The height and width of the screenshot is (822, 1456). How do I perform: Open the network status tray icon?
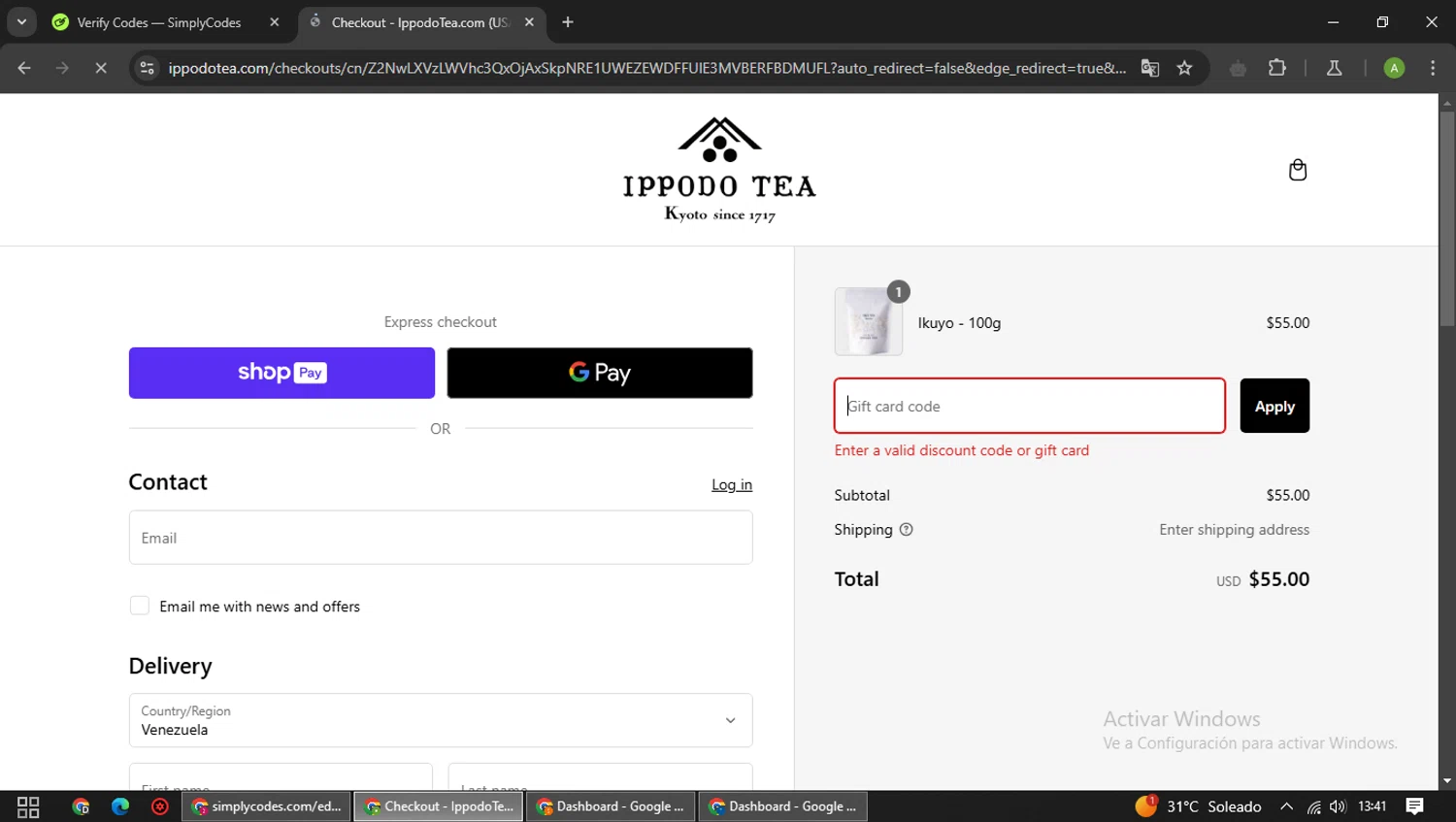1313,806
